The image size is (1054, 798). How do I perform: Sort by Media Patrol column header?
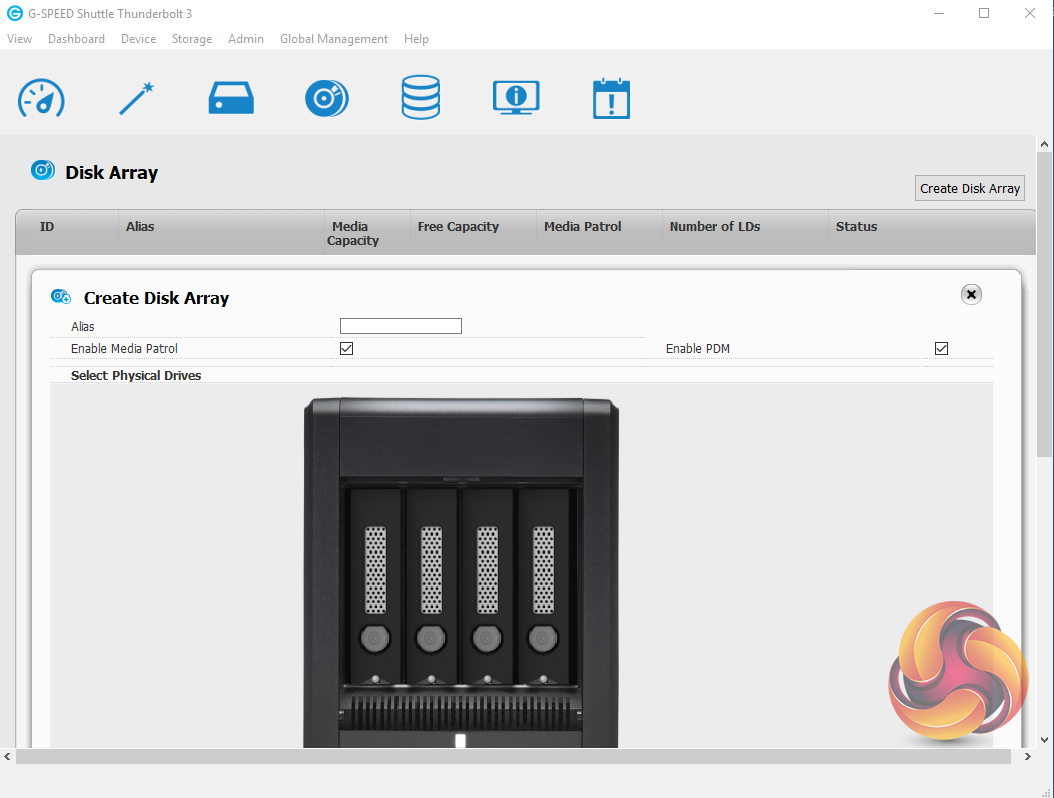[x=599, y=232]
